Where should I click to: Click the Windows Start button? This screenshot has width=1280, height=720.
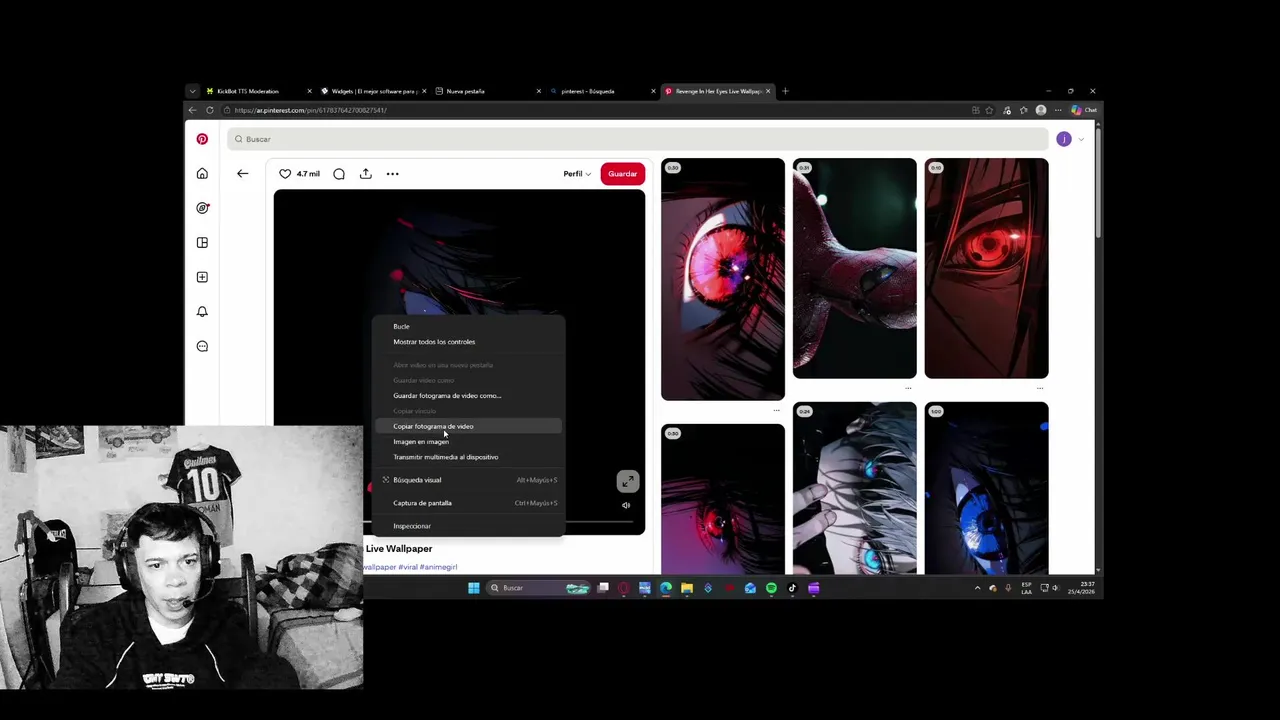(x=474, y=588)
